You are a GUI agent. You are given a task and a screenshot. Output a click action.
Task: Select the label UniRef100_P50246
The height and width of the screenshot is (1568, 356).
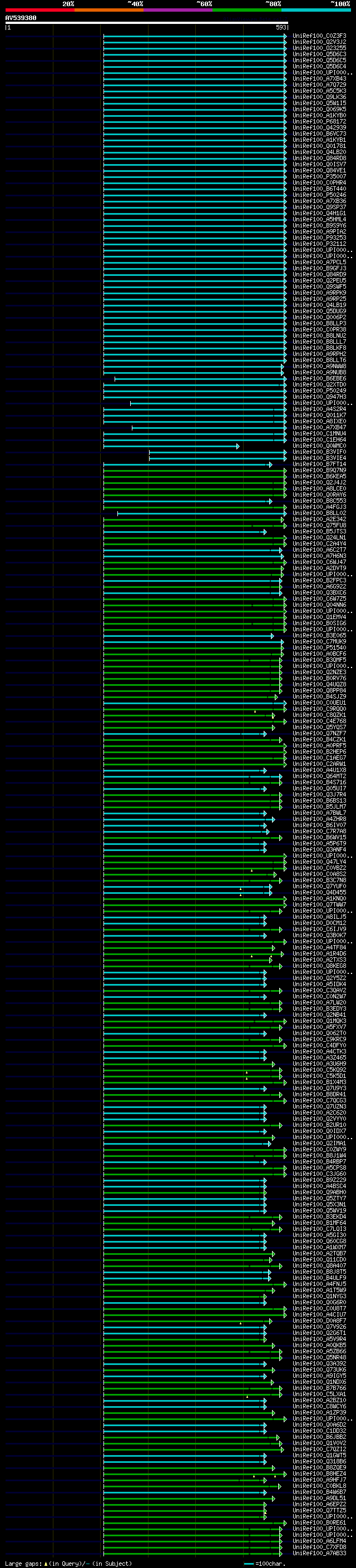click(319, 195)
